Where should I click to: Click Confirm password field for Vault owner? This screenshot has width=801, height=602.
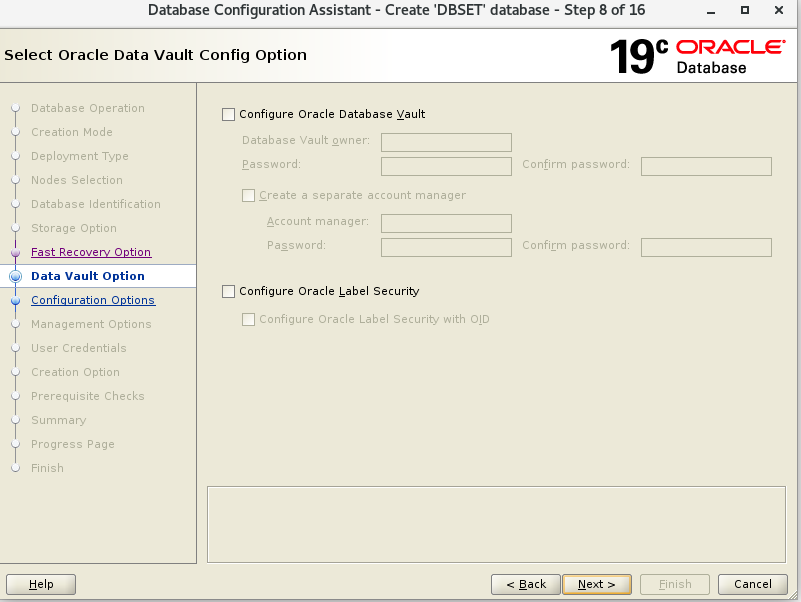[x=706, y=166]
